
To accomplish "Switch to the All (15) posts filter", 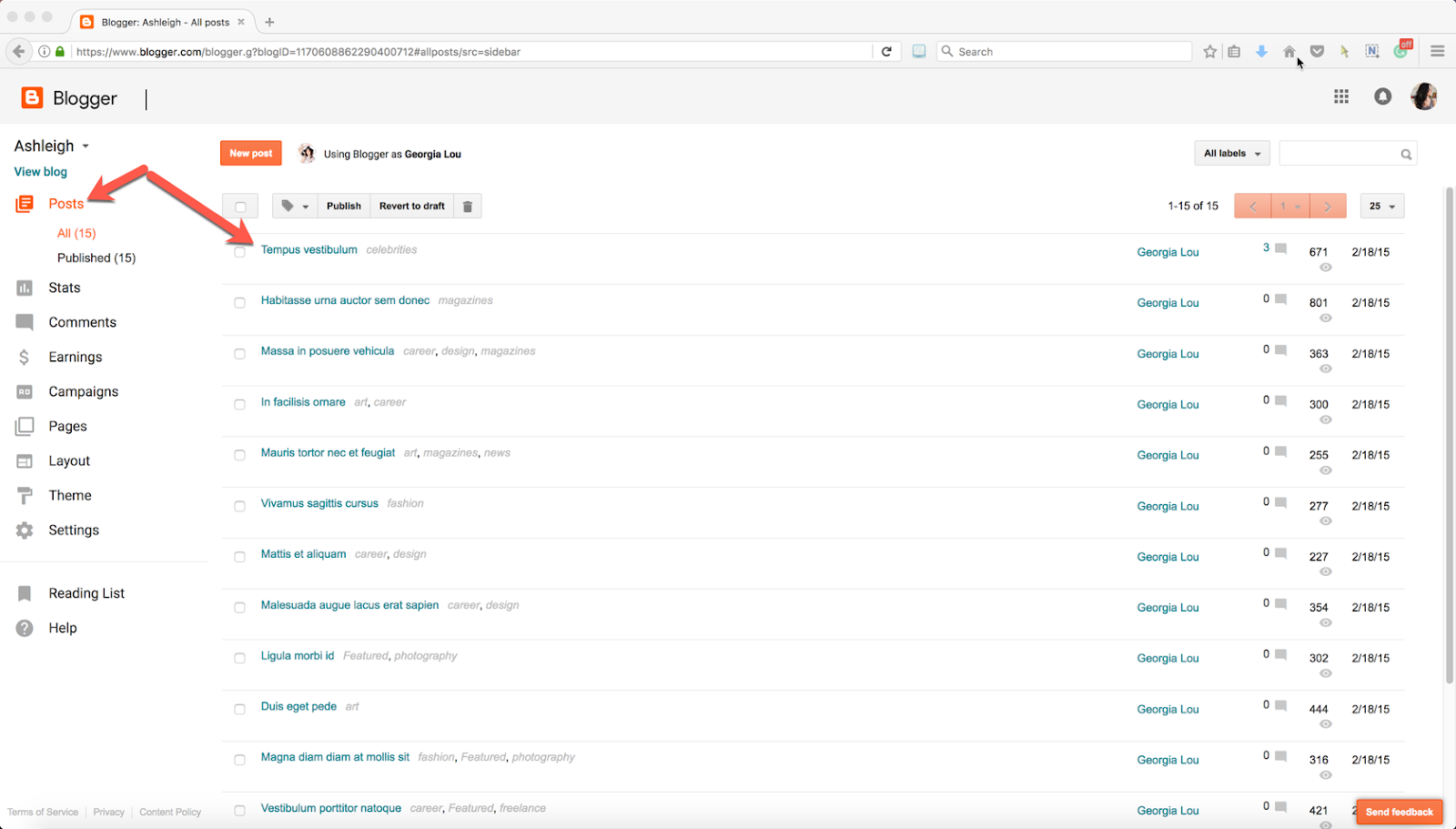I will tap(76, 233).
